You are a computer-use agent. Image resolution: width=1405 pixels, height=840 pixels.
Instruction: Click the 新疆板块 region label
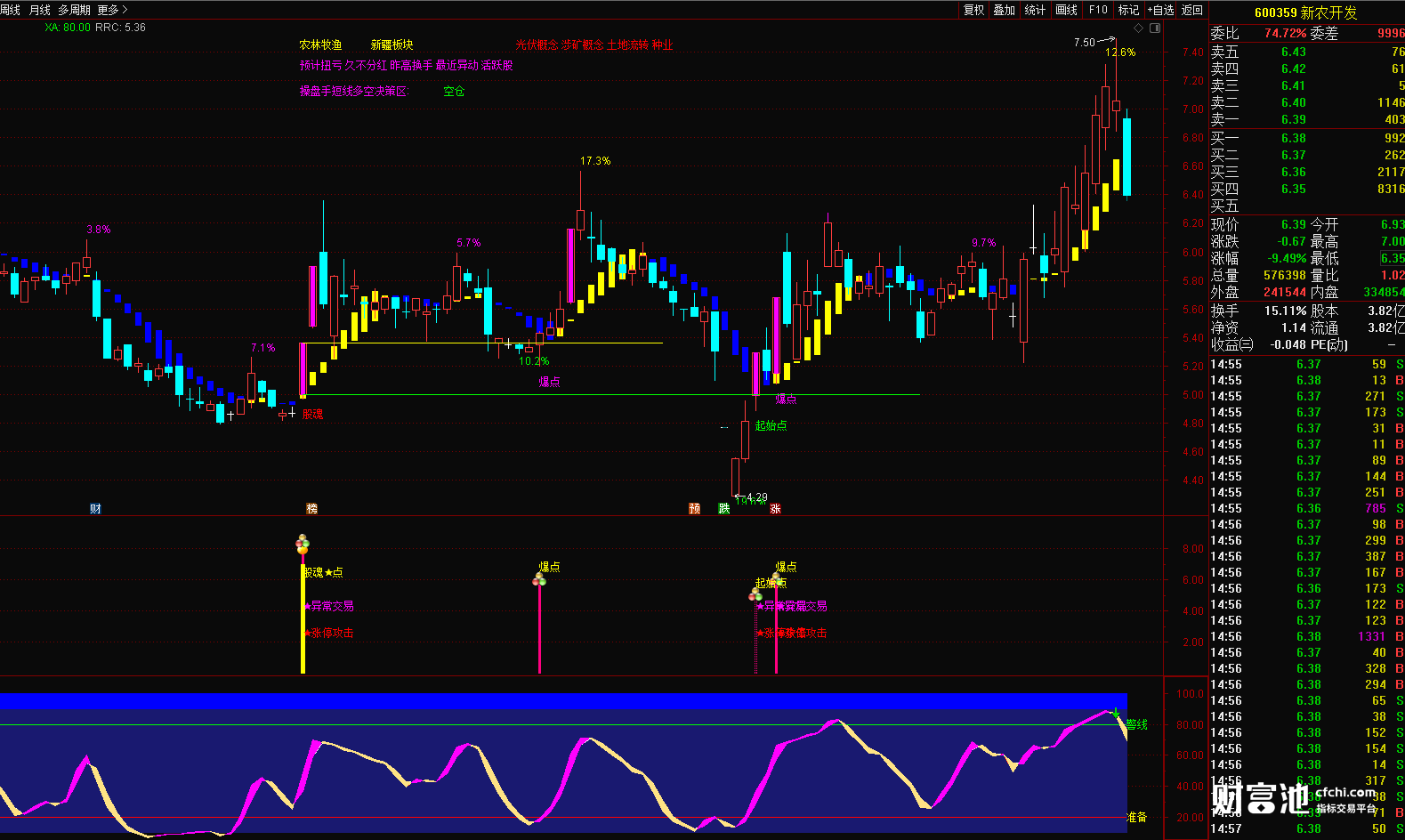click(392, 44)
